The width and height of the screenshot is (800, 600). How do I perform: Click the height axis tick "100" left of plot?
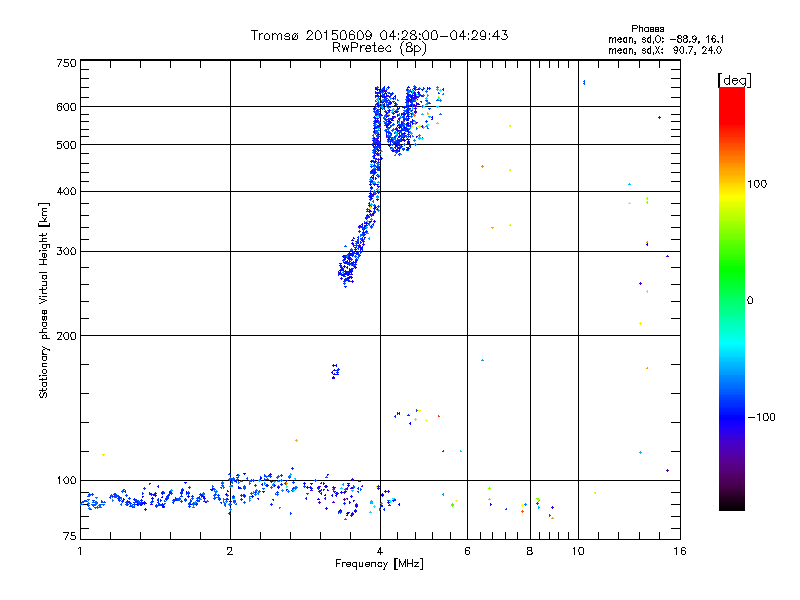click(66, 481)
